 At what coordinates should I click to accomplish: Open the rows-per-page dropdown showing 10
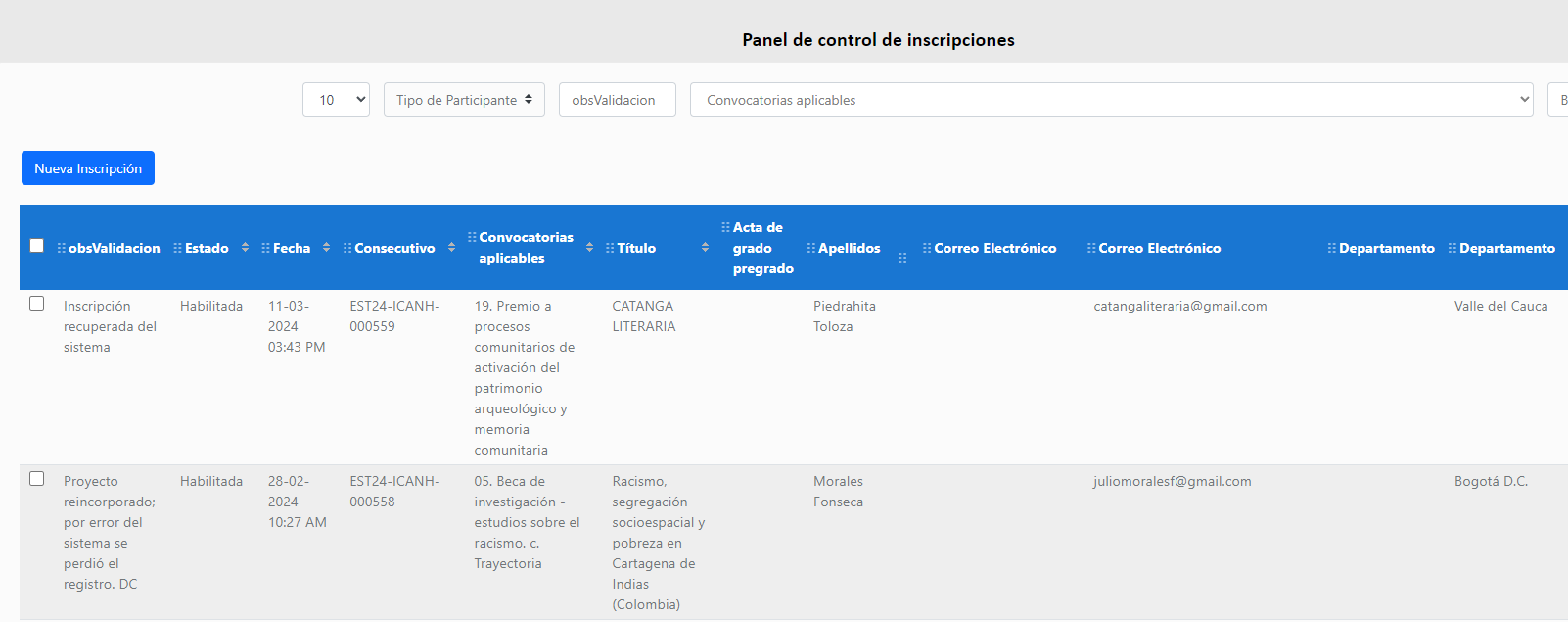coord(336,100)
